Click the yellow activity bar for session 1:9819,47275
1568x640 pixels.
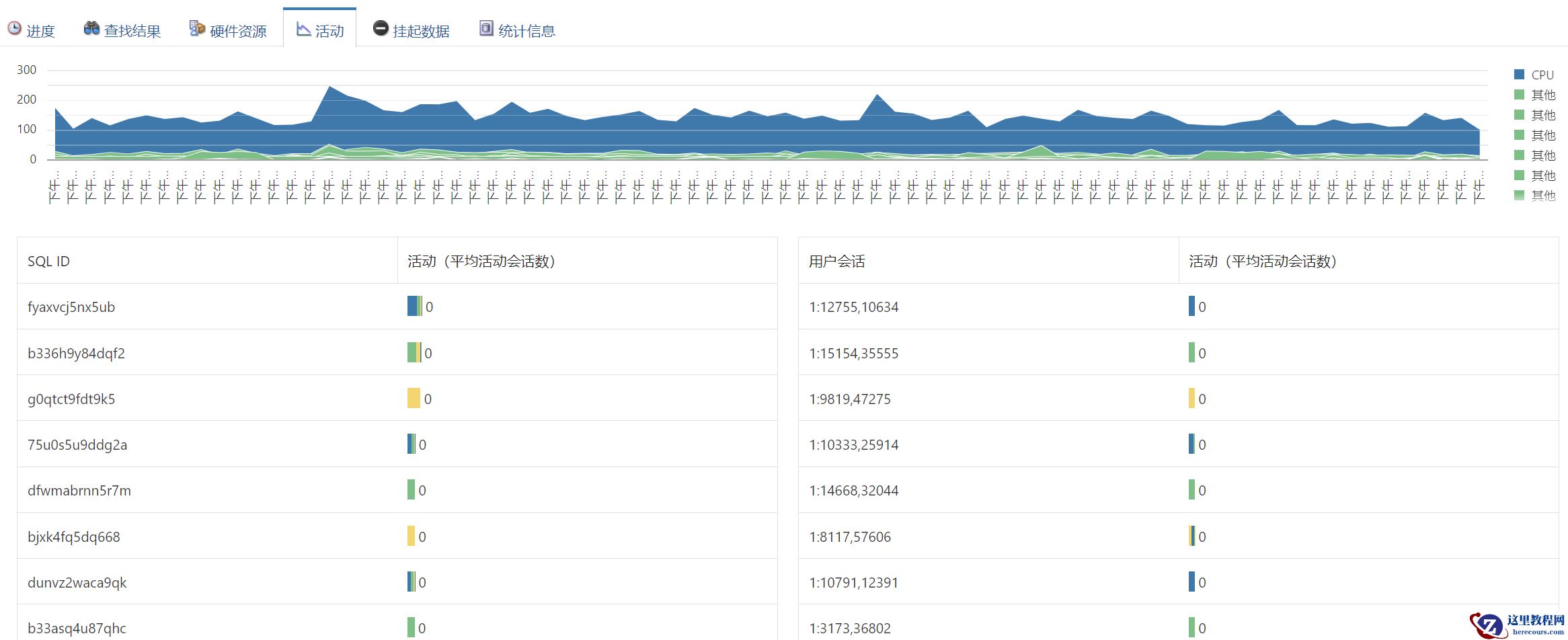click(x=1191, y=399)
